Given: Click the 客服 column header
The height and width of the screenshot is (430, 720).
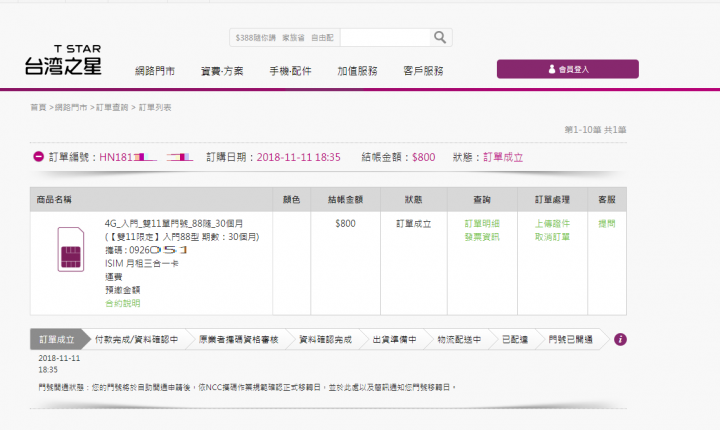Looking at the screenshot, I should pos(607,199).
